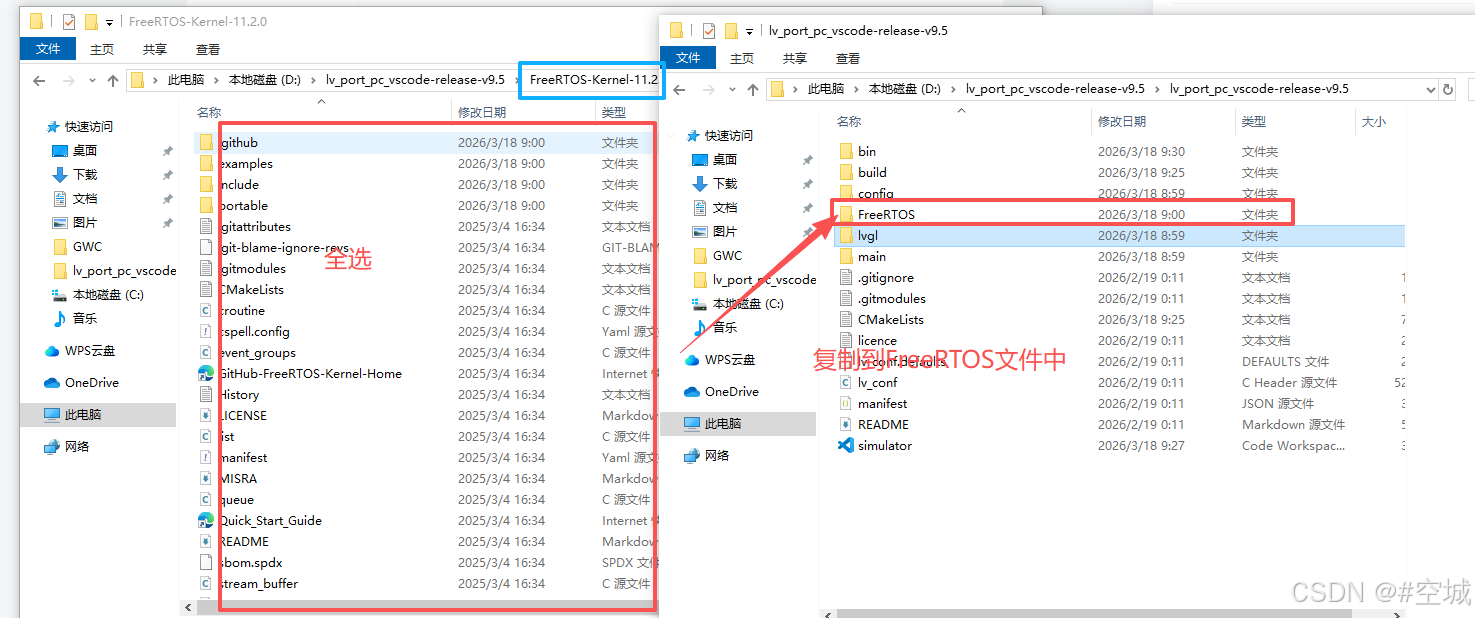Screen dimensions: 1475x618
Task: Select the README markdown file icon in right window
Action: click(x=845, y=425)
